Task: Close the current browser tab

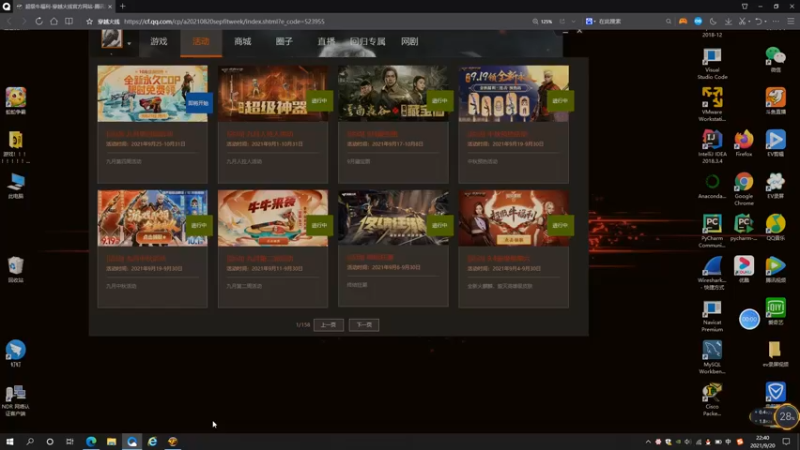Action: (110, 6)
